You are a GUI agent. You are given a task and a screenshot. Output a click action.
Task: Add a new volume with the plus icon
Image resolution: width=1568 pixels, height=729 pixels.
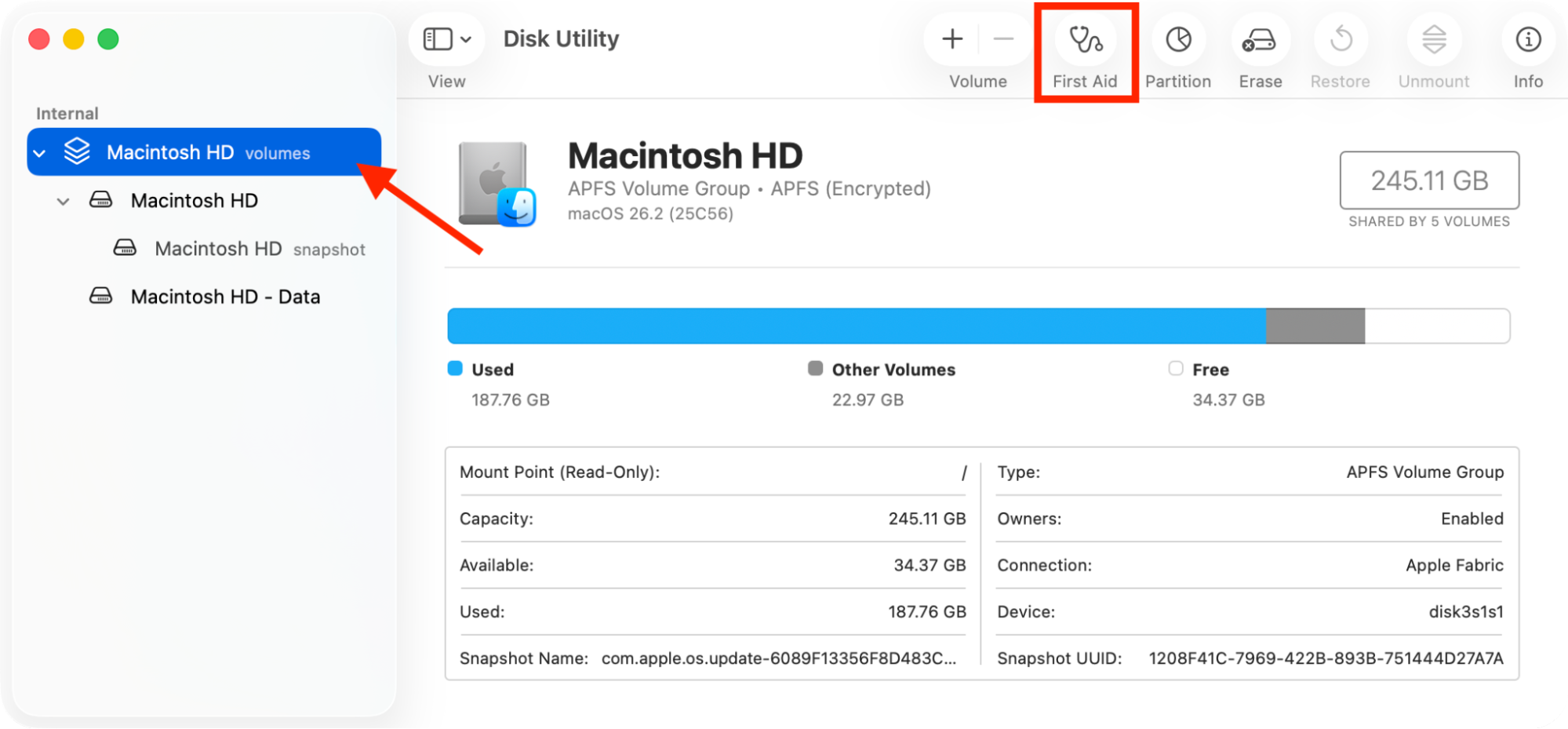[x=951, y=38]
